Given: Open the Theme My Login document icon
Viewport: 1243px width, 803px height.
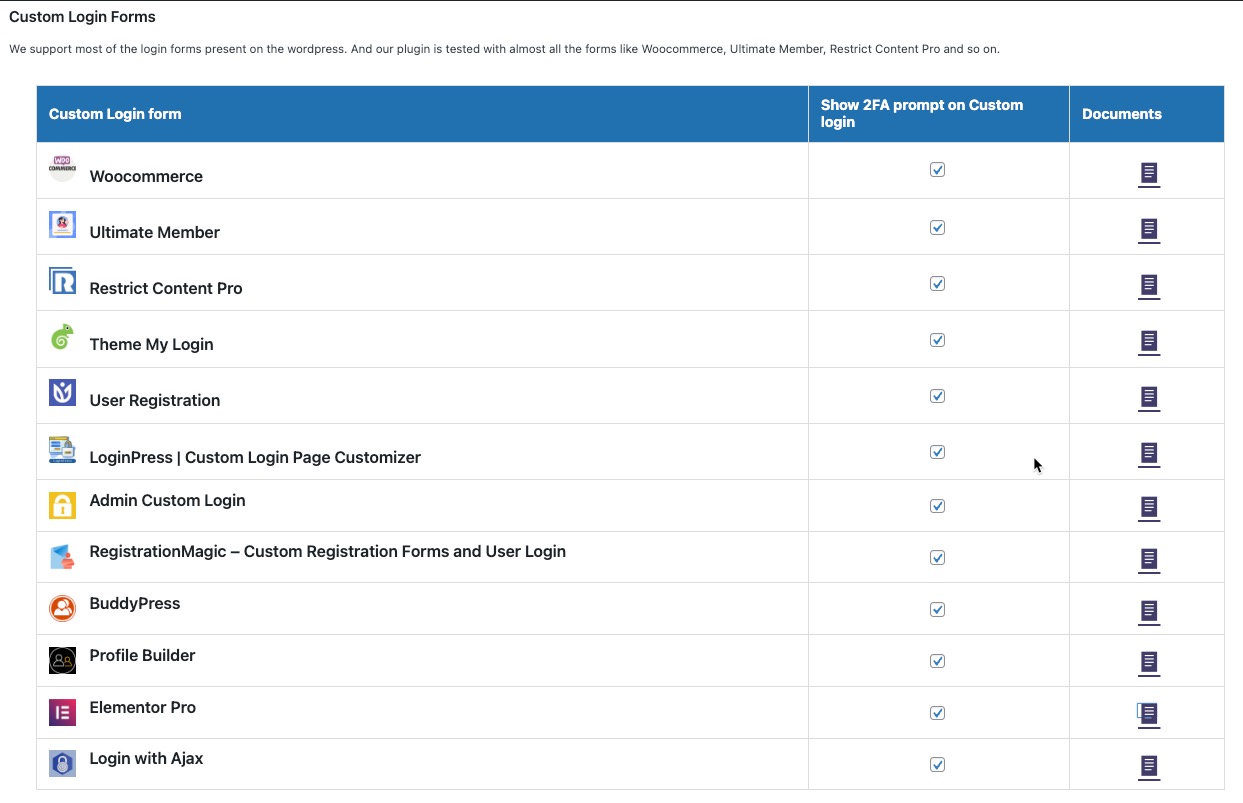Looking at the screenshot, I should pyautogui.click(x=1149, y=342).
